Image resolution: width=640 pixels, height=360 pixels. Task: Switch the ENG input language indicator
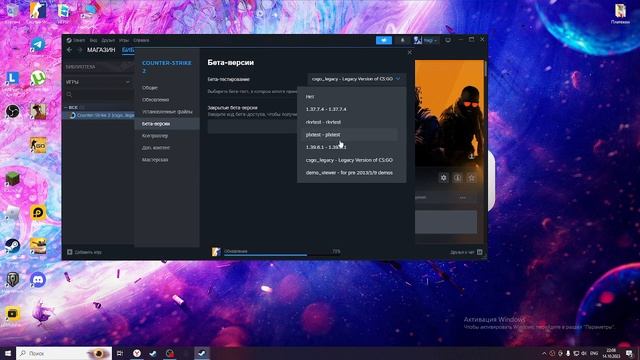coord(594,353)
